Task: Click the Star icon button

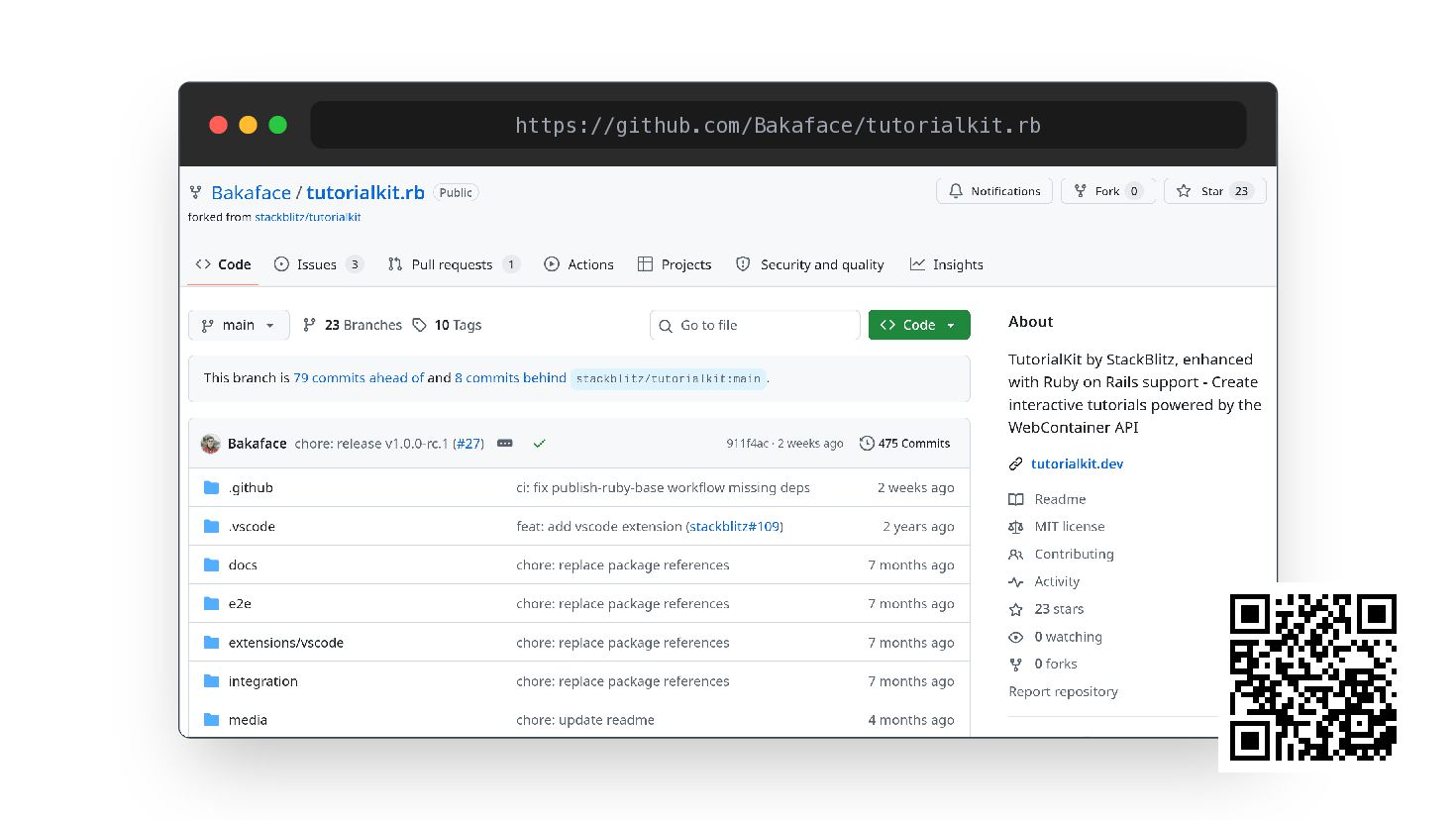Action: tap(1184, 191)
